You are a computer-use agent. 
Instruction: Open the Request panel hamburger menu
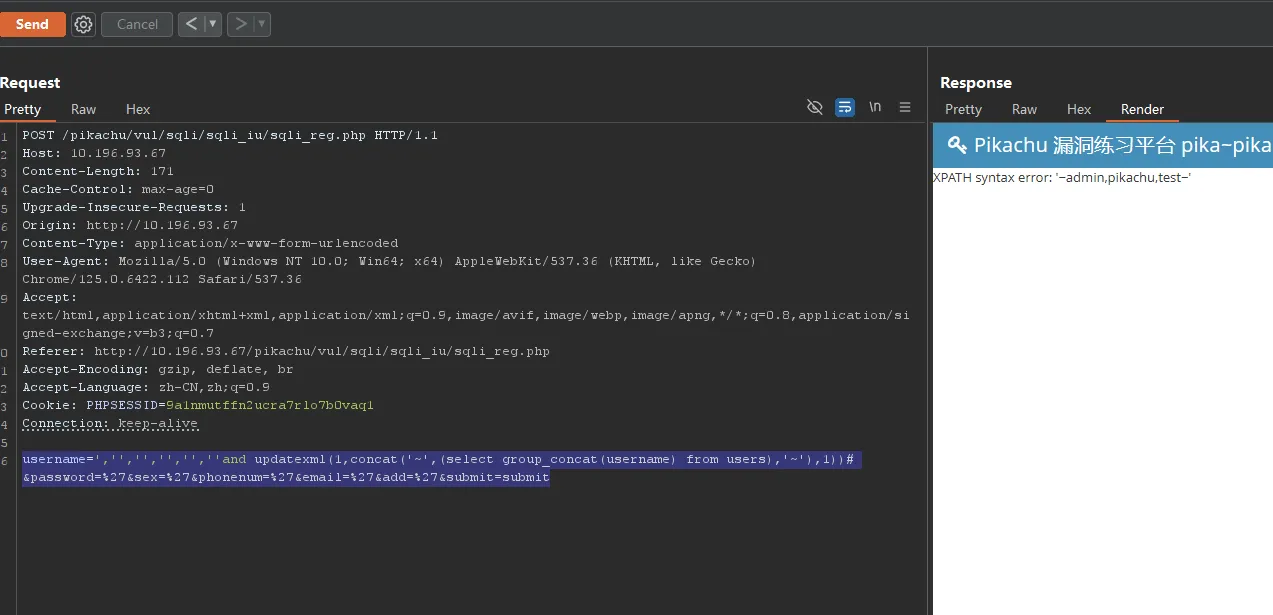coord(905,107)
